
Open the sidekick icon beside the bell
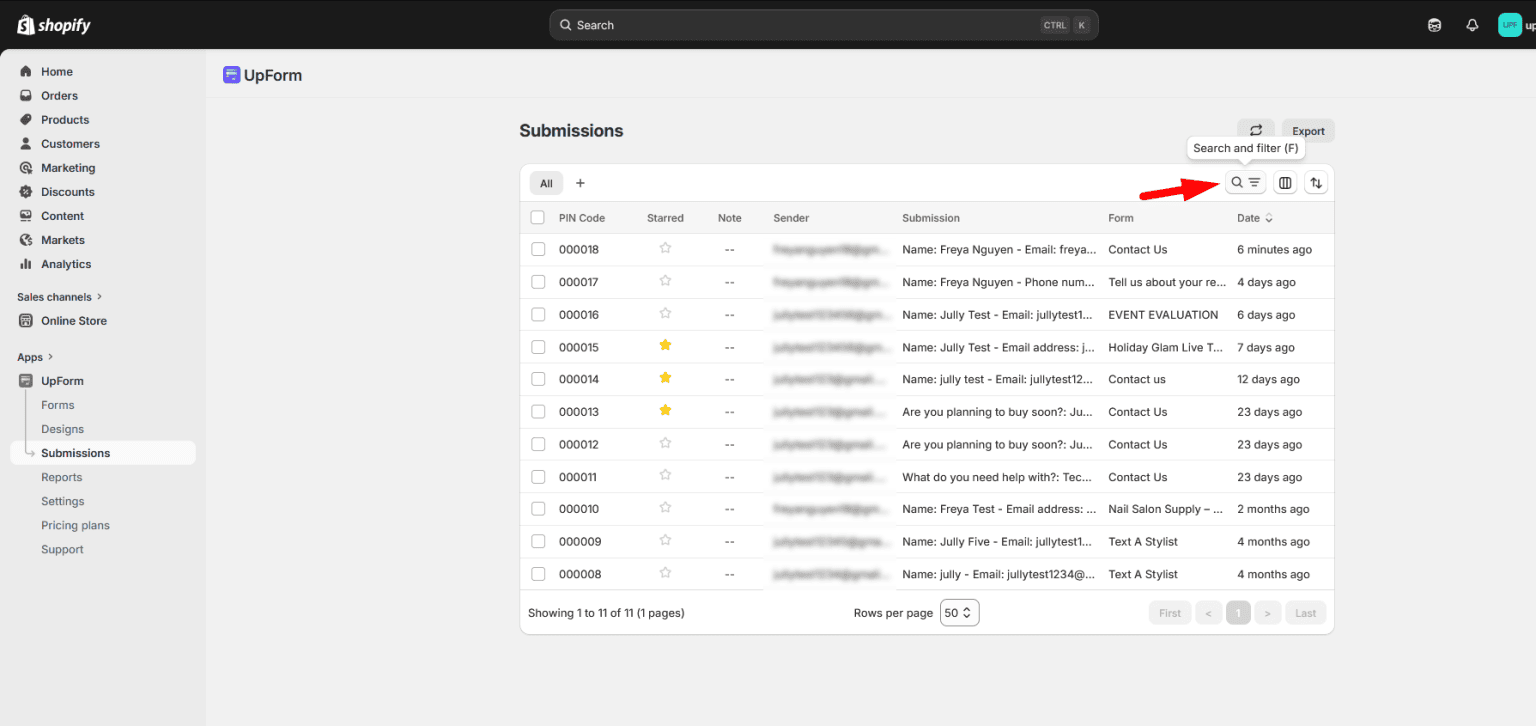coord(1435,25)
